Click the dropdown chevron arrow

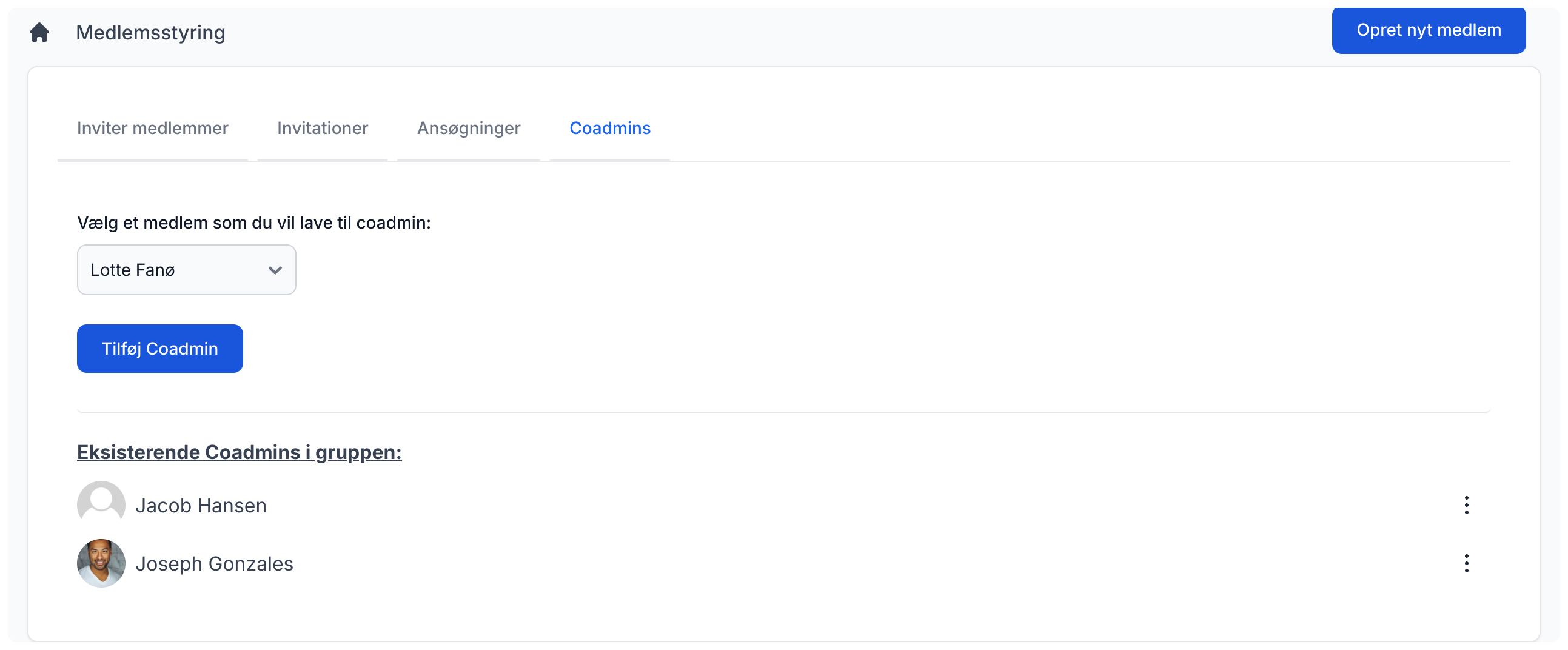(x=275, y=270)
